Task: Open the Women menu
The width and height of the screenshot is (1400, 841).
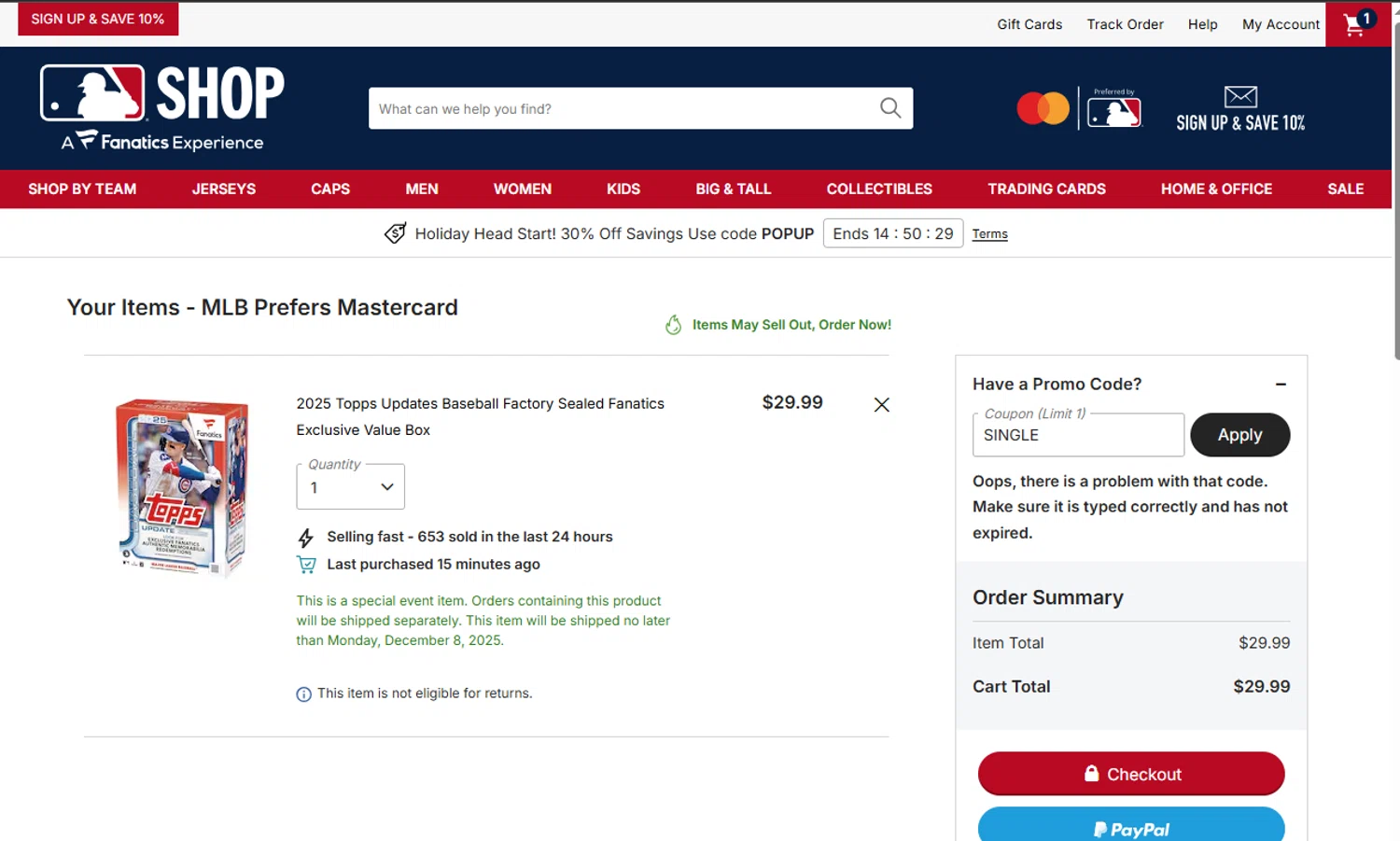Action: 523,189
